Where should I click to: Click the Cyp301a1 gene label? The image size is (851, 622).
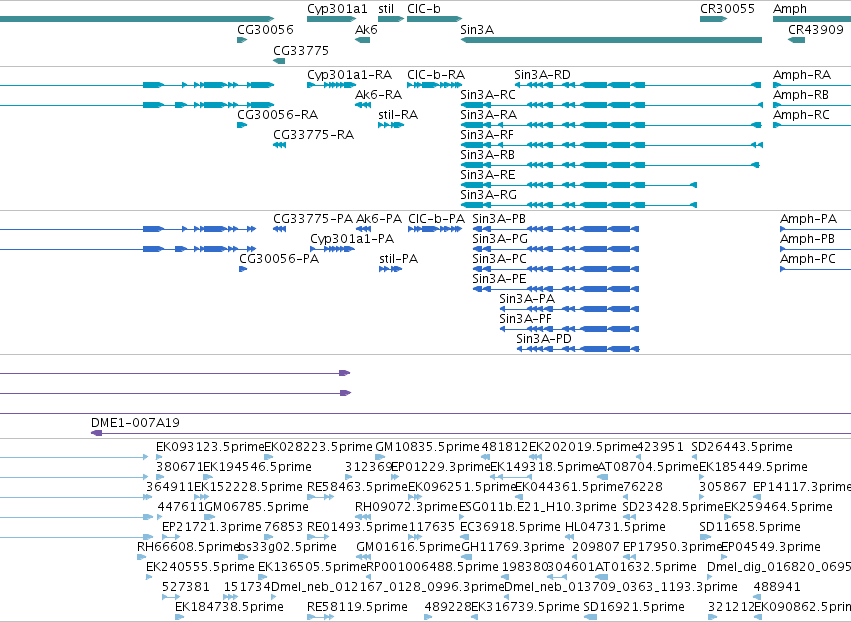click(337, 9)
